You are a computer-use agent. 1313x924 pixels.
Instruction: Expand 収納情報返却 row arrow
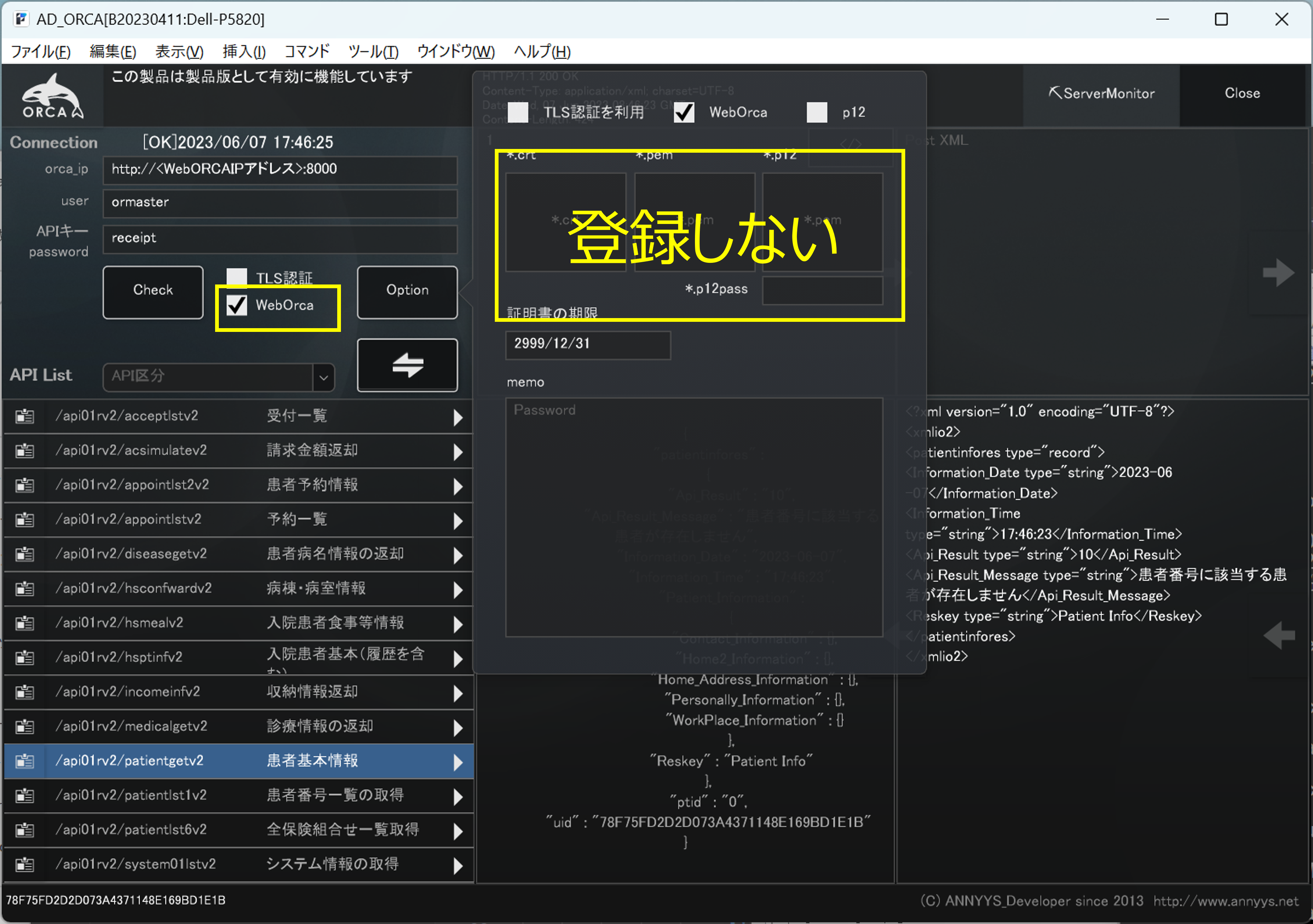point(457,693)
